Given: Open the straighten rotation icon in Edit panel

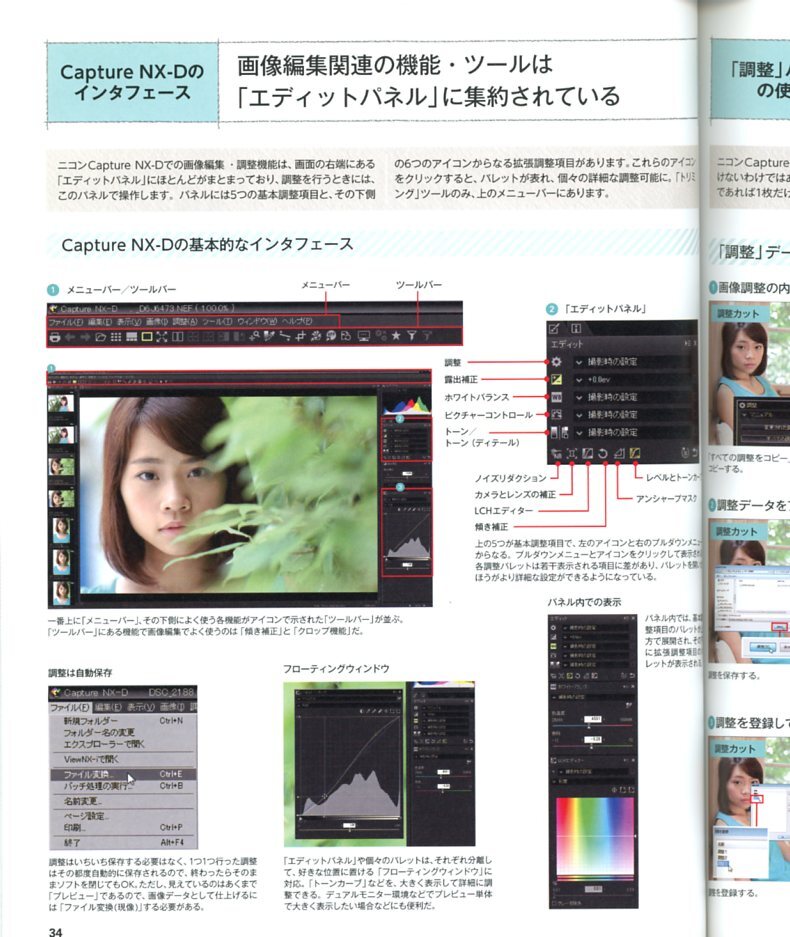Looking at the screenshot, I should coord(603,454).
